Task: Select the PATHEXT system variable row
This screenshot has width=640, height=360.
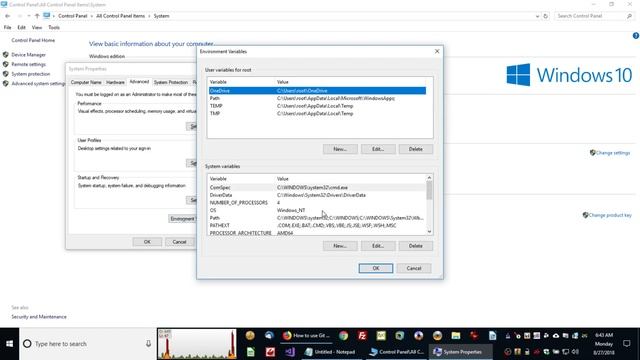Action: pos(317,225)
